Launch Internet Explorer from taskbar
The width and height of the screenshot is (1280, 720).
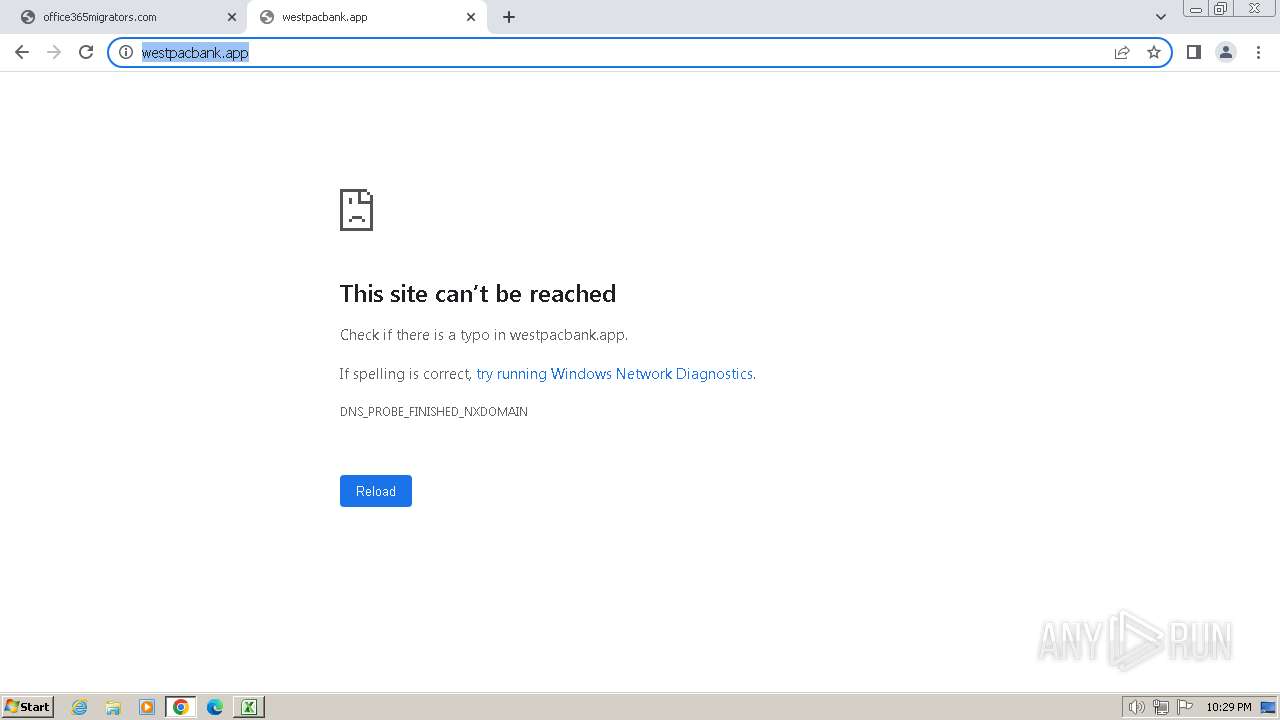click(80, 707)
